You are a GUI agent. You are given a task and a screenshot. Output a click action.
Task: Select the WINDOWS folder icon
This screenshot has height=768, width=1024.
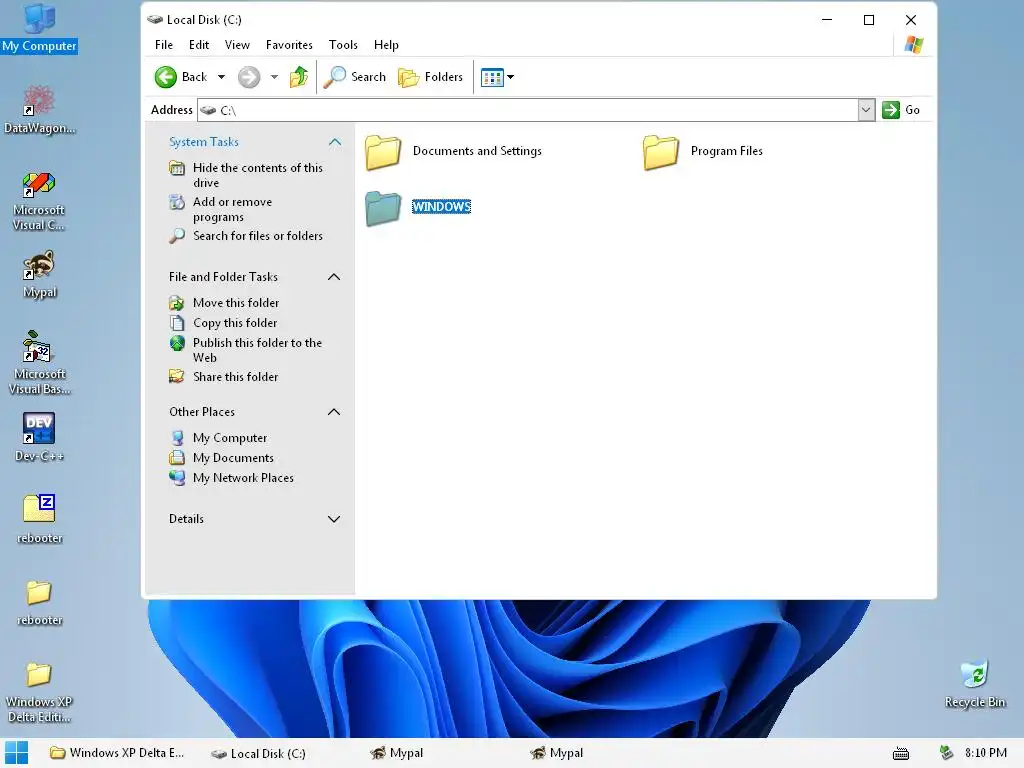pos(383,208)
